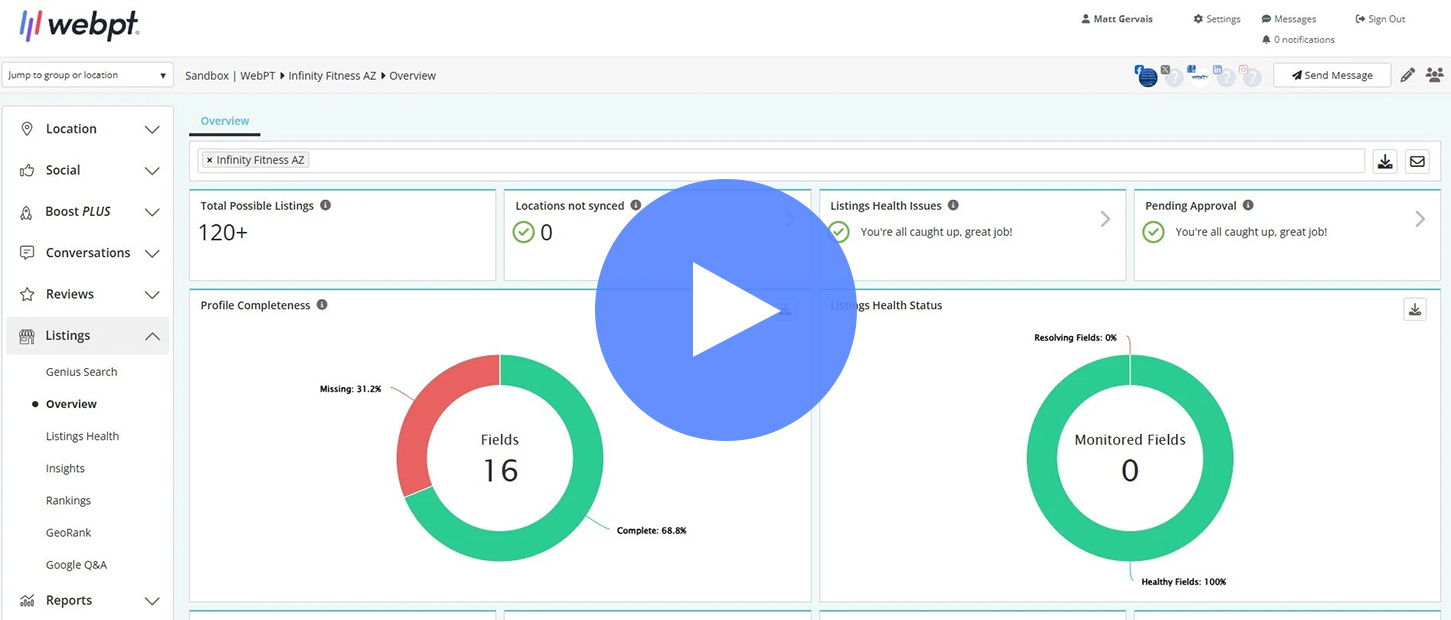Click the email report envelope icon
The image size is (1451, 620).
tap(1417, 161)
